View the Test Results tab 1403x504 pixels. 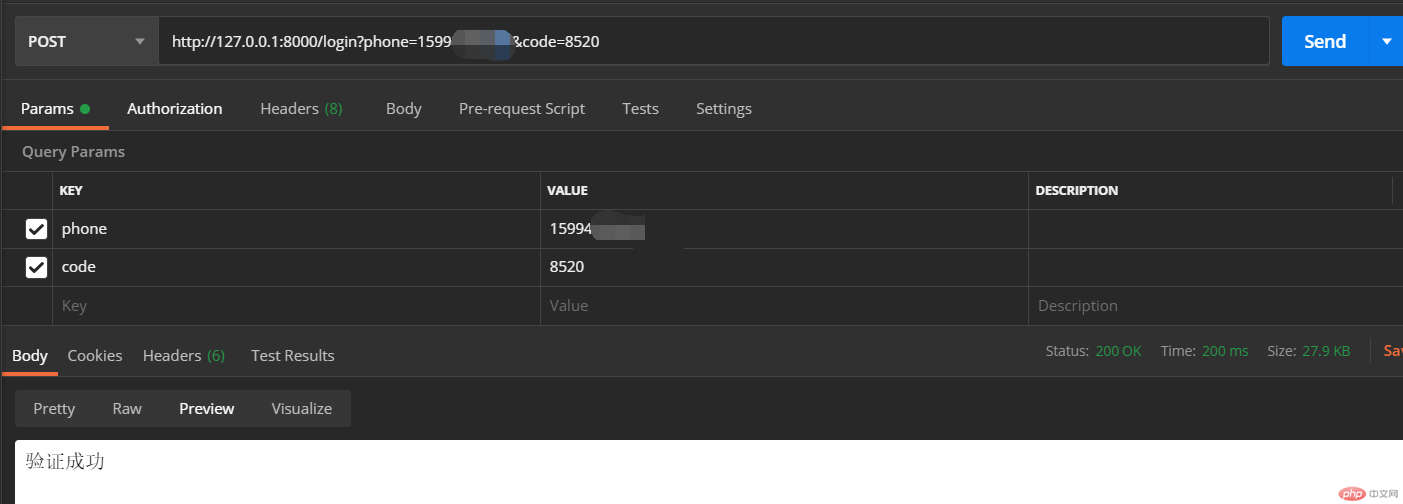coord(292,356)
